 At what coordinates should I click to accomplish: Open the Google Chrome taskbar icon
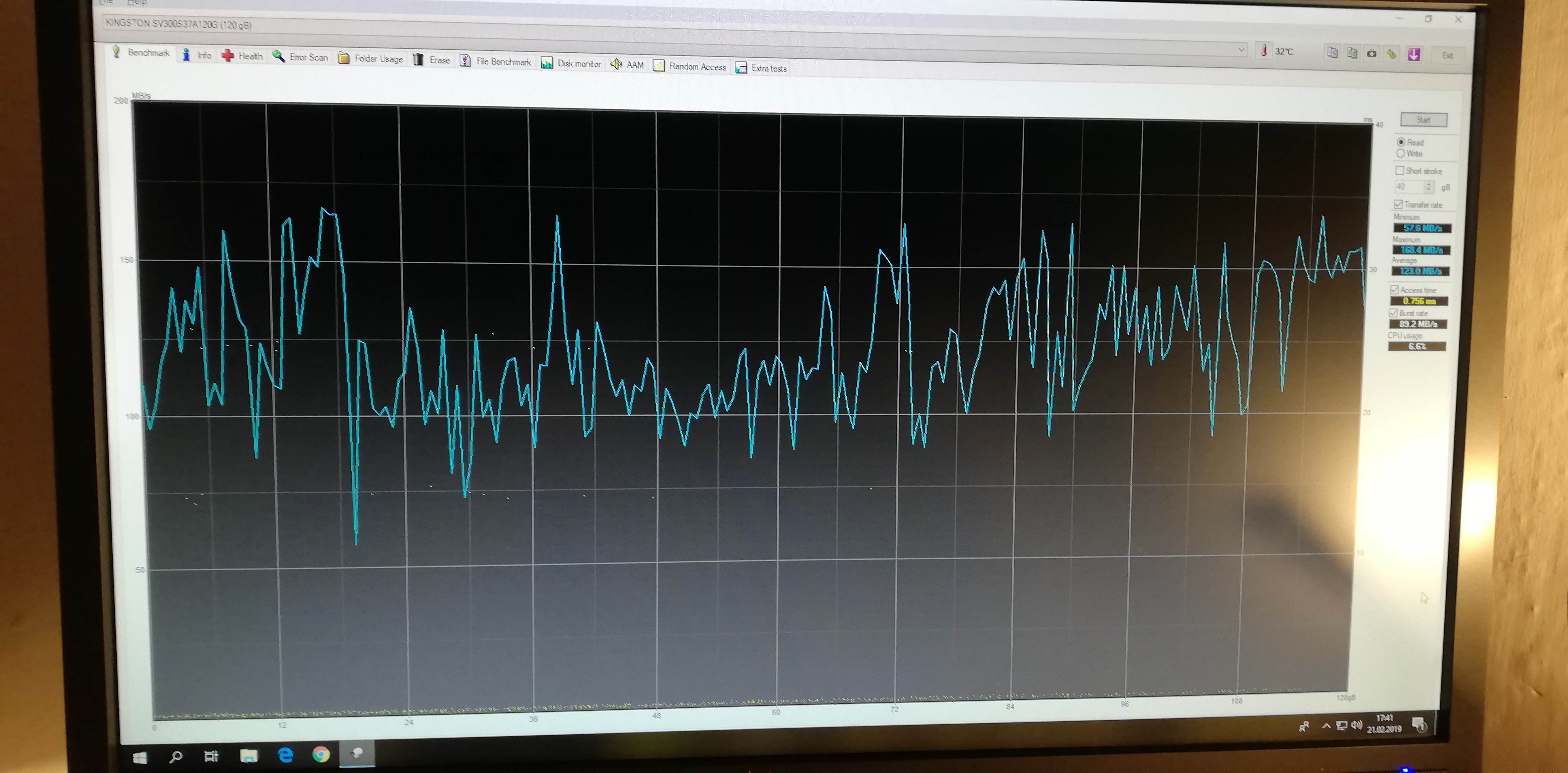321,755
